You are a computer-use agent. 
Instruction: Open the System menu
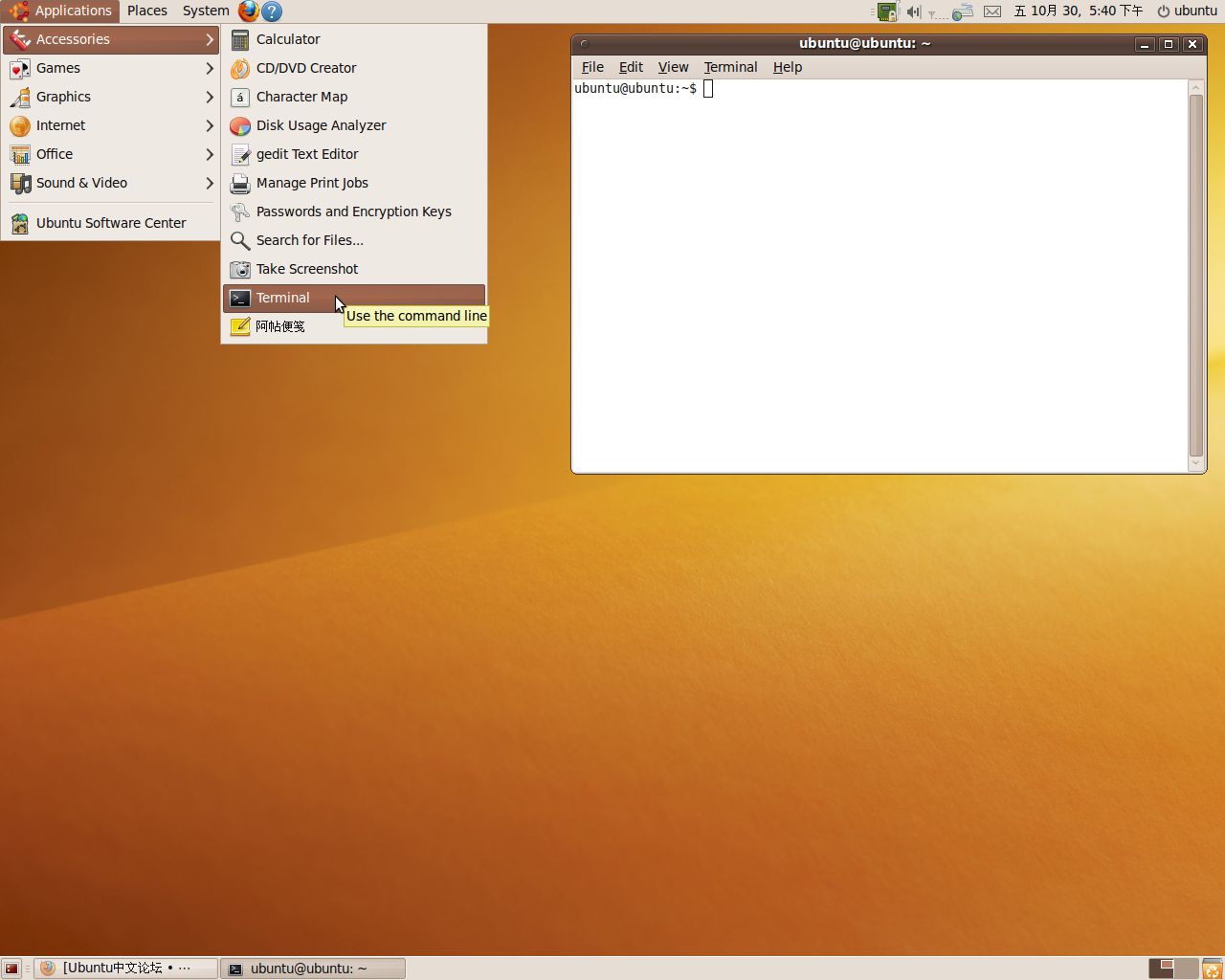click(206, 11)
